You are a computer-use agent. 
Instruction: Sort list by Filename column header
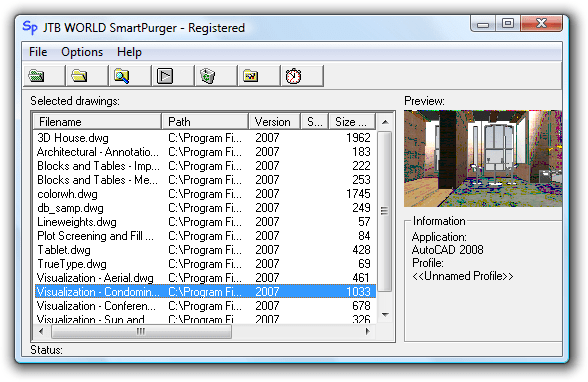pyautogui.click(x=98, y=122)
